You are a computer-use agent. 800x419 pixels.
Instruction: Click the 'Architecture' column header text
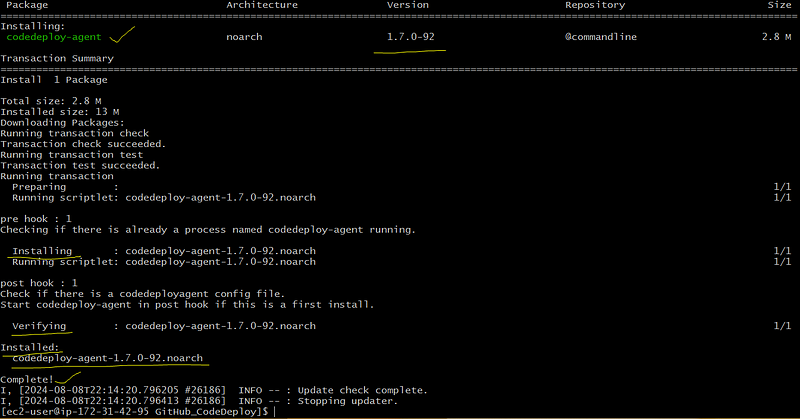(x=262, y=5)
